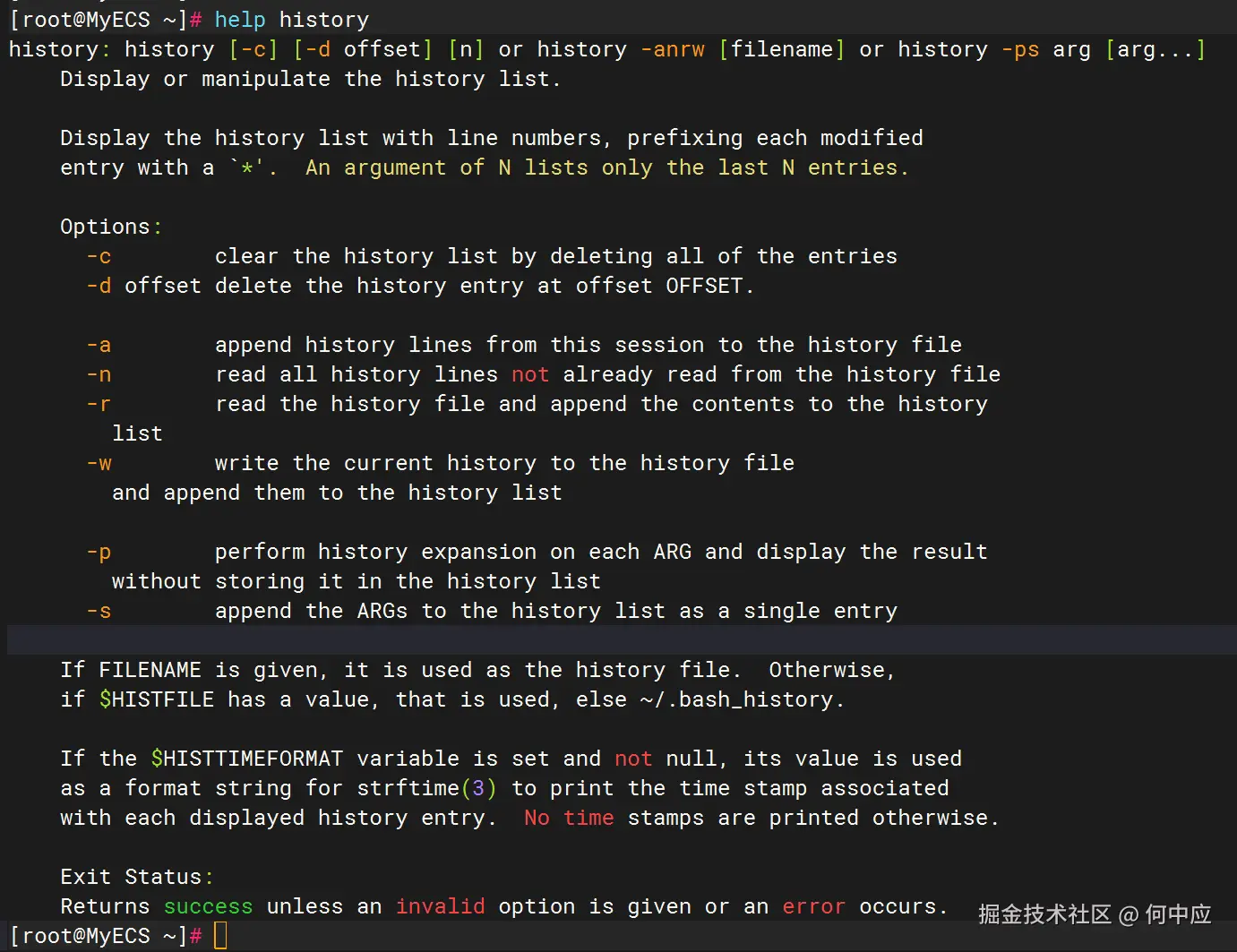The height and width of the screenshot is (952, 1237).
Task: Click the '-c' option flag
Action: pos(99,256)
